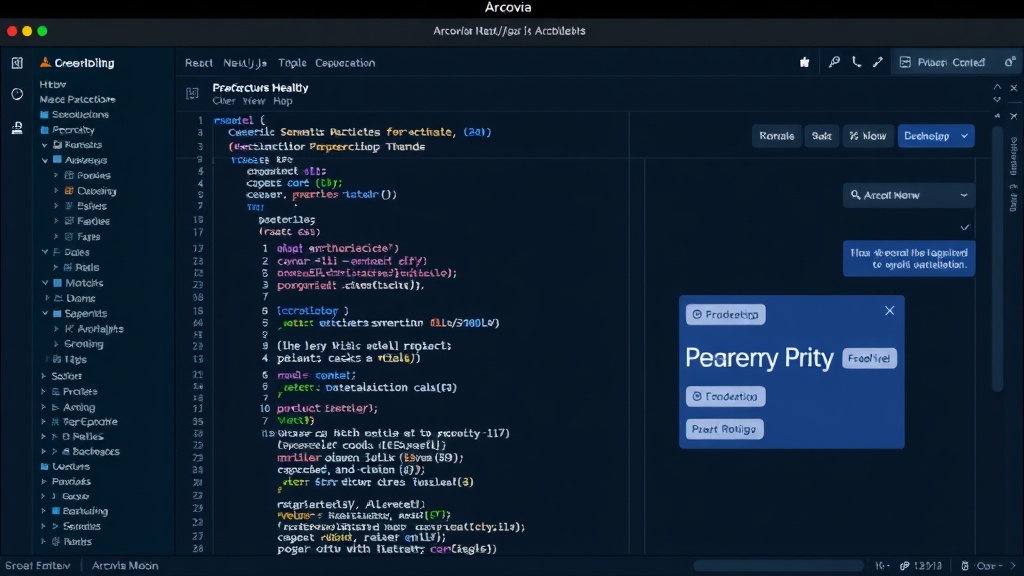This screenshot has height=576, width=1024.
Task: Click the Fondeatiog button in popup
Action: [x=726, y=396]
